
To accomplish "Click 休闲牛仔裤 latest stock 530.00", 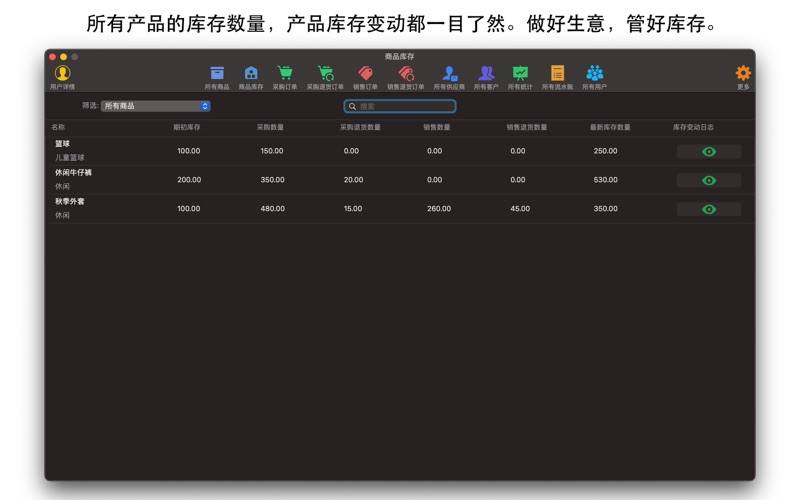I will (x=606, y=180).
